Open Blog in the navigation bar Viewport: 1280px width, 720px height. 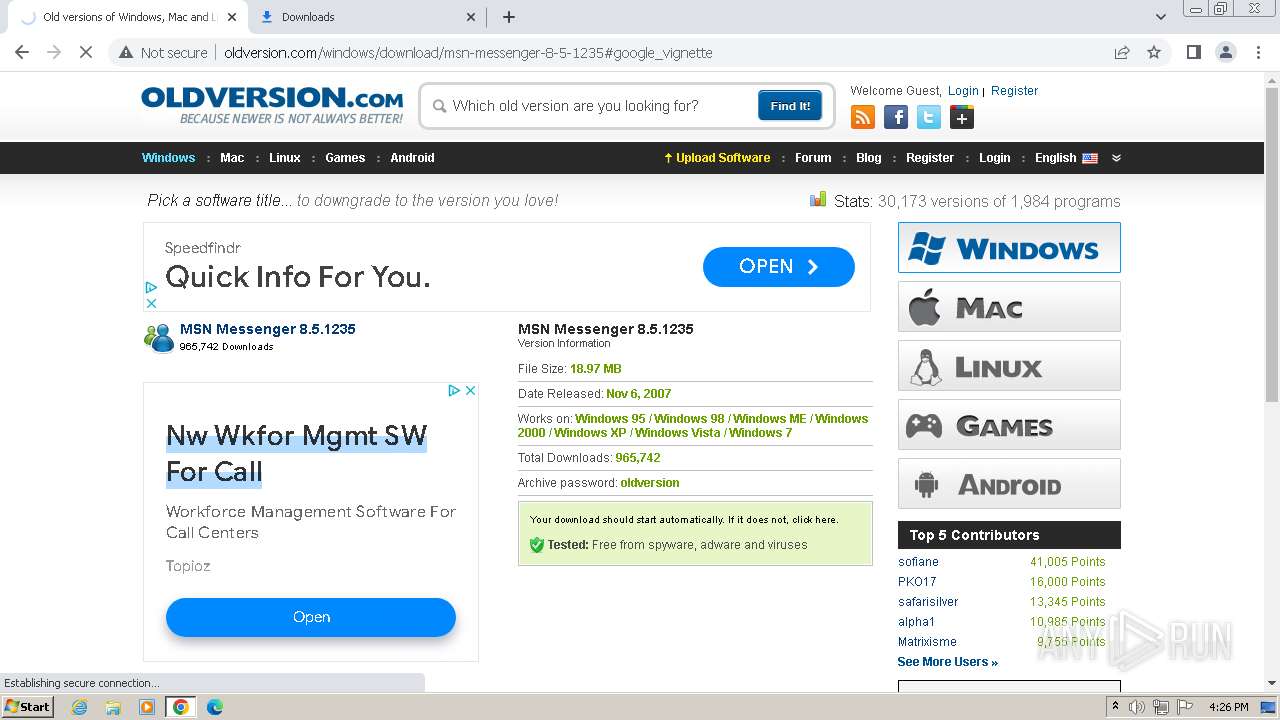869,158
